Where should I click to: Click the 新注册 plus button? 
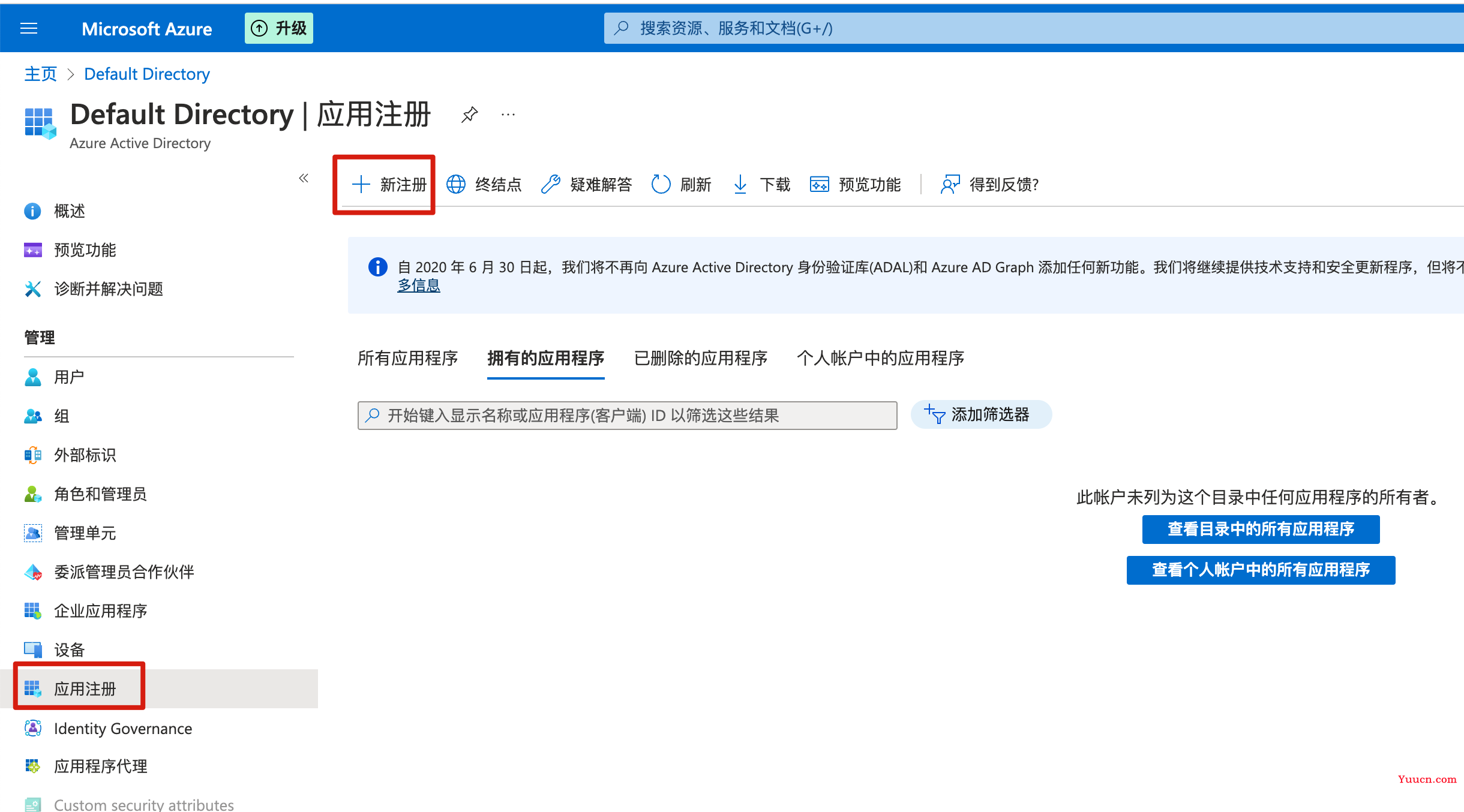[389, 184]
